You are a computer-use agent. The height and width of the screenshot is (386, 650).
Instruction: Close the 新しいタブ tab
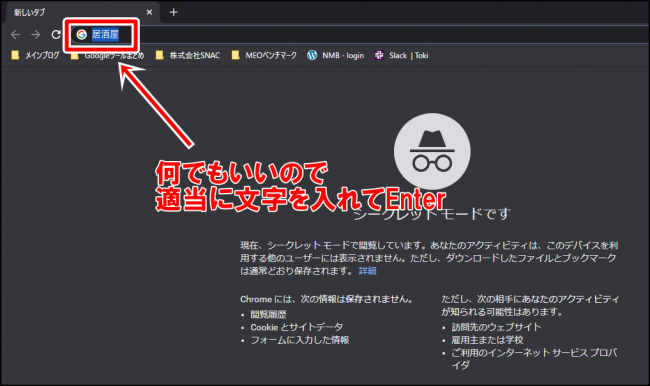pyautogui.click(x=149, y=12)
